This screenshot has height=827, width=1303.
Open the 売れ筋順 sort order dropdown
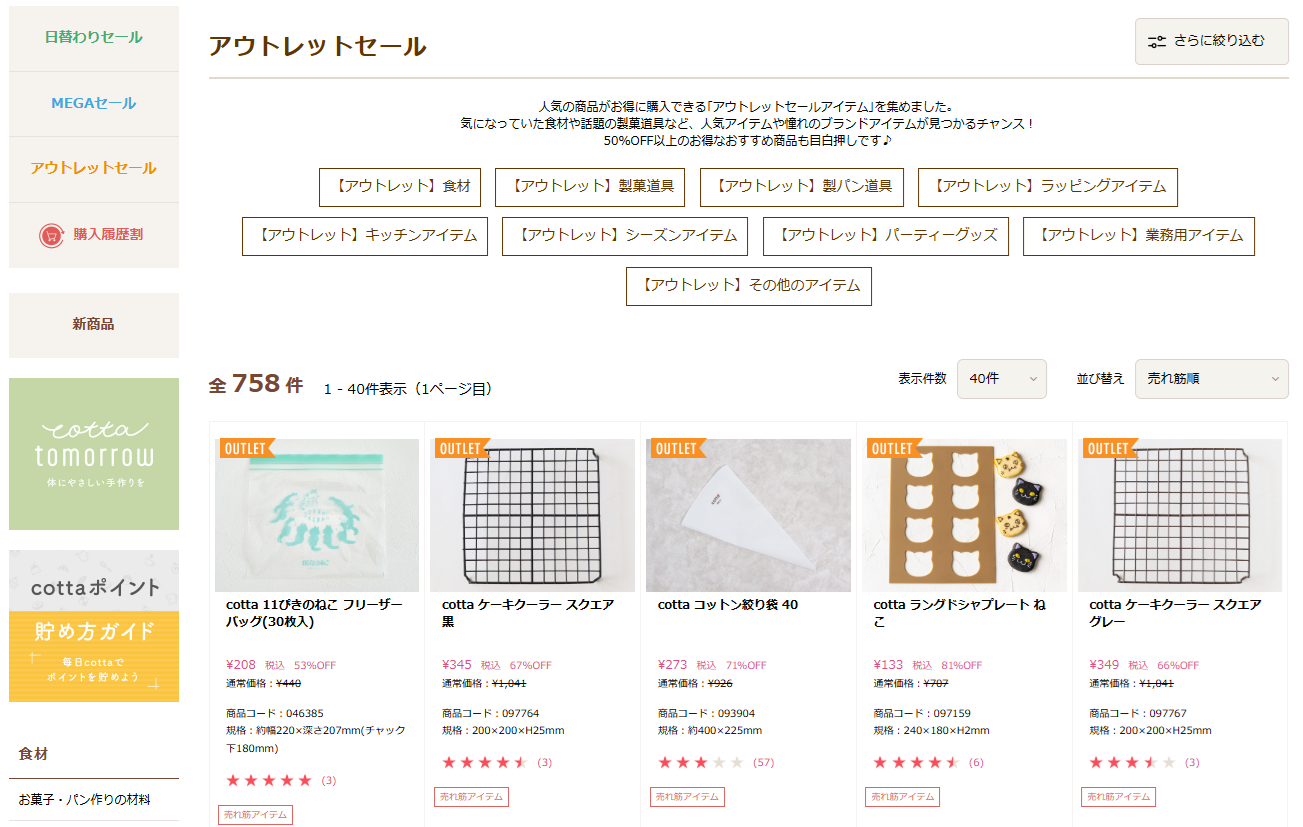(x=1211, y=379)
